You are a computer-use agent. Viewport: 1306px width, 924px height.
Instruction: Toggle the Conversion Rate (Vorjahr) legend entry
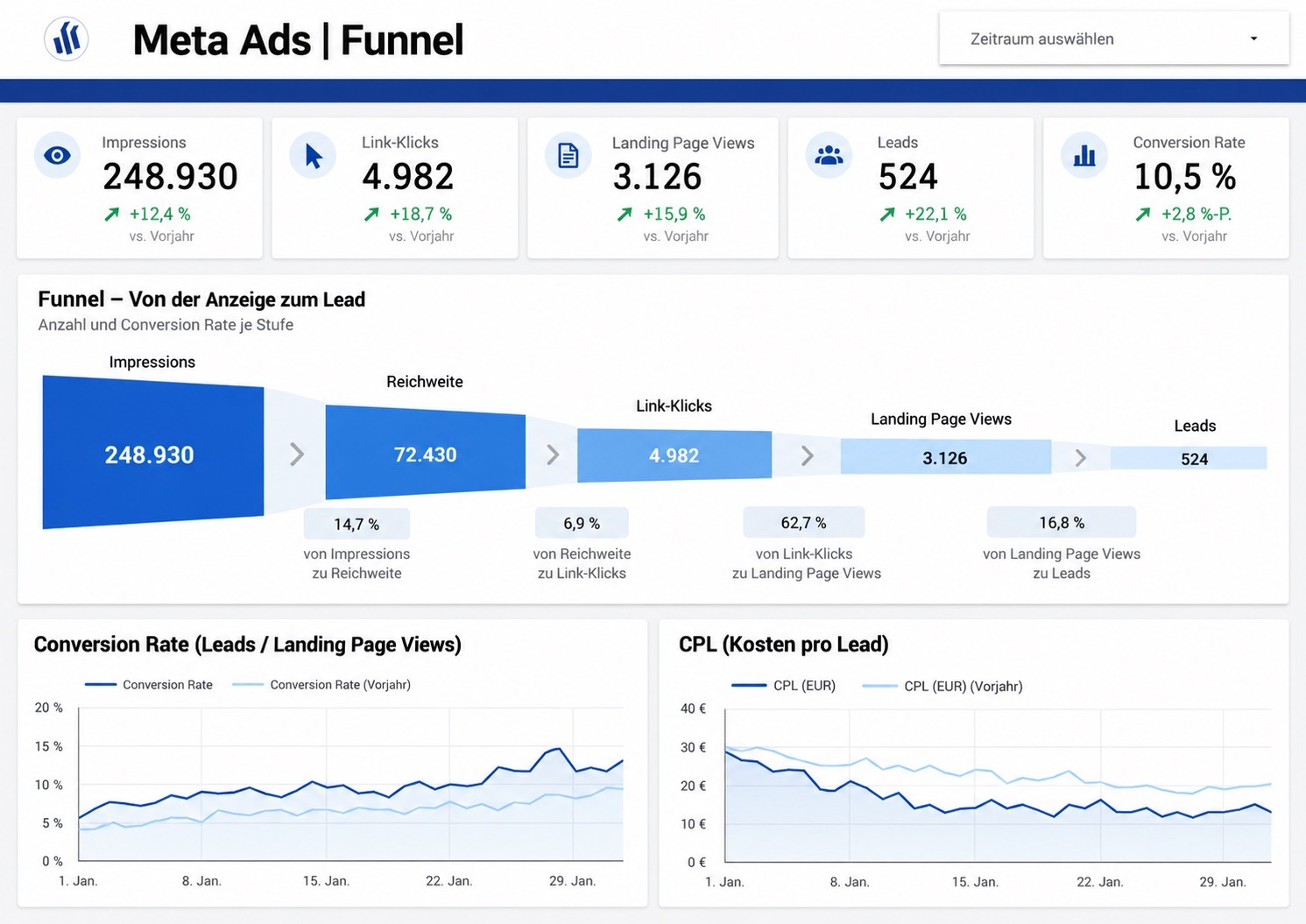(x=321, y=685)
